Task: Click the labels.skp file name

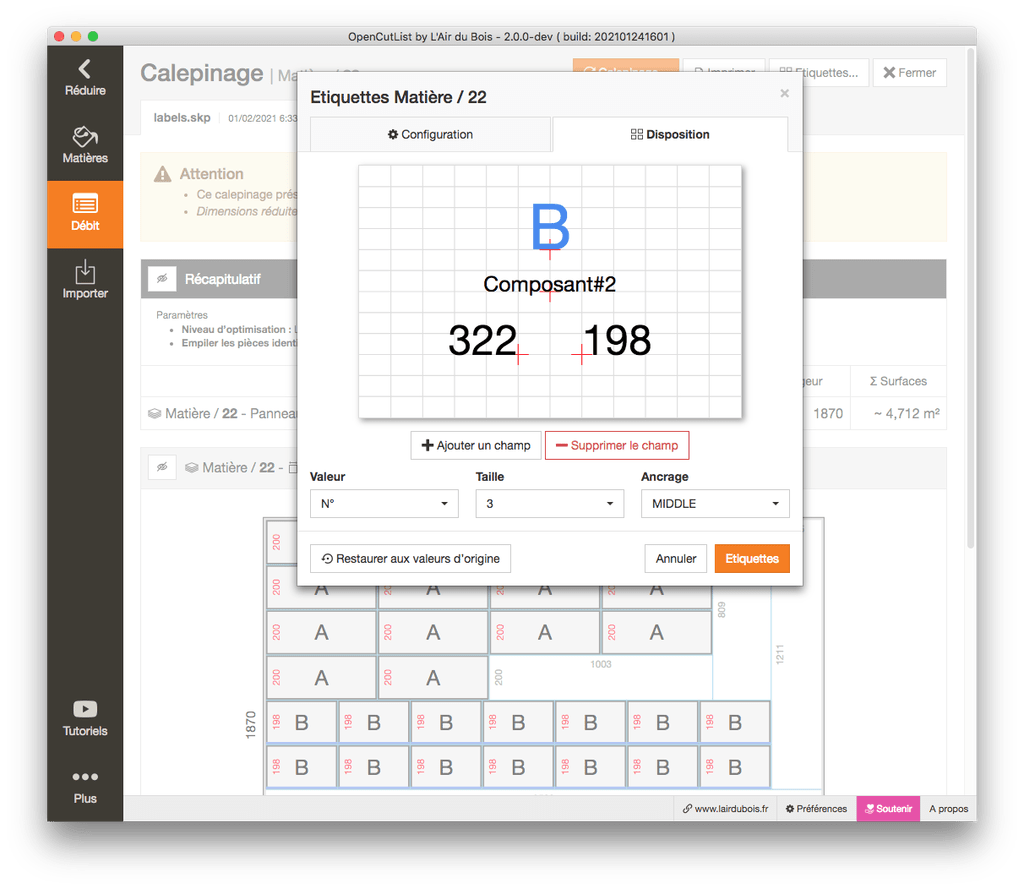Action: pos(182,118)
